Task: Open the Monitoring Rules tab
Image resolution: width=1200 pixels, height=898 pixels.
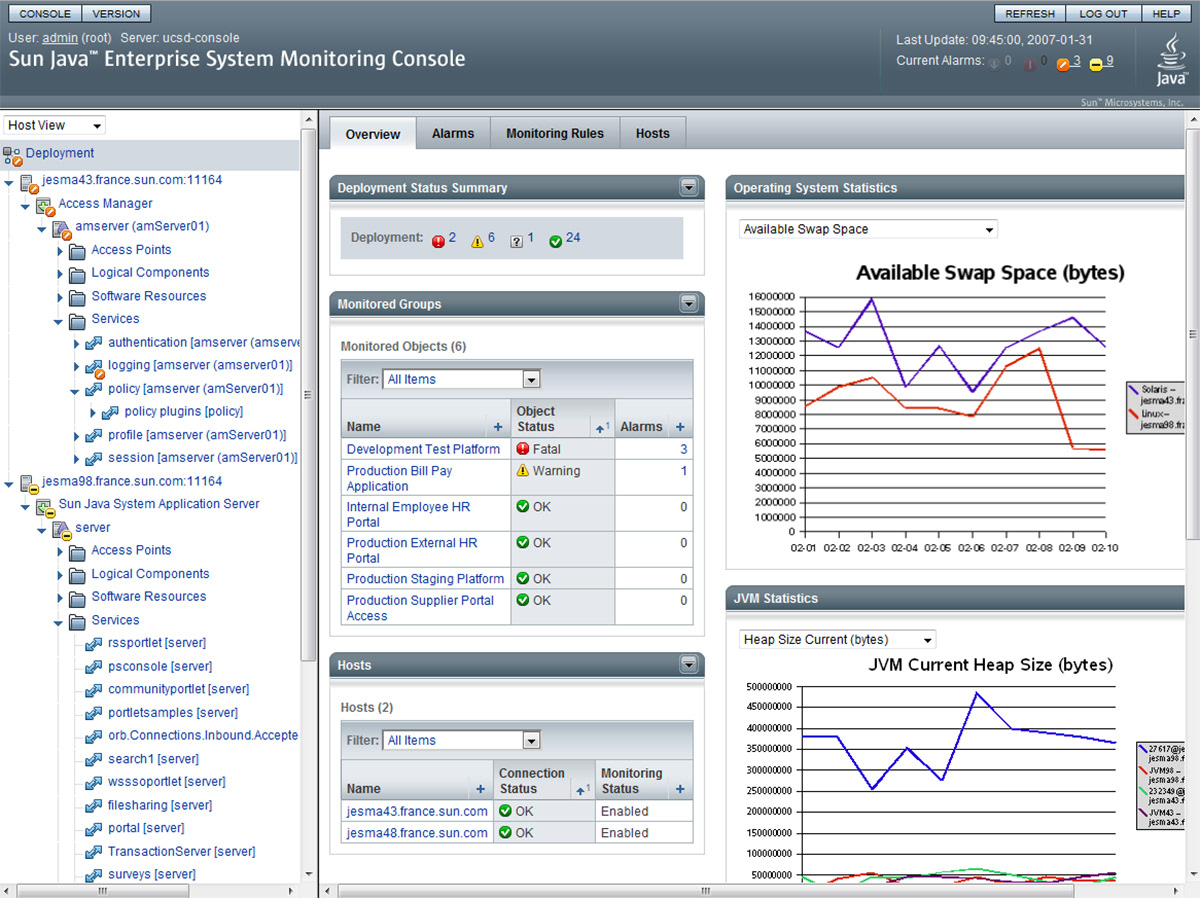Action: pos(555,133)
